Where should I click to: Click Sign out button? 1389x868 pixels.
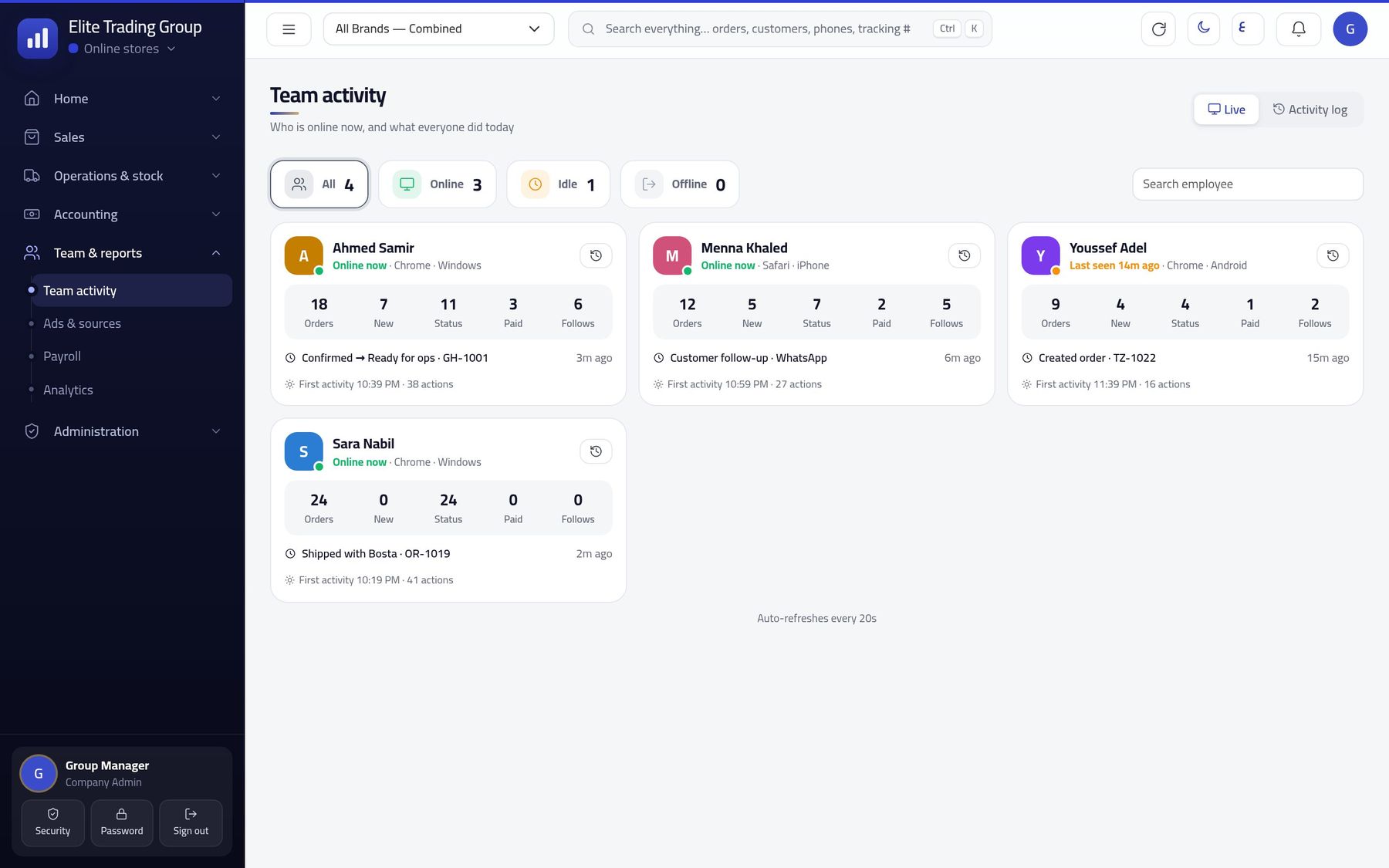[x=191, y=822]
